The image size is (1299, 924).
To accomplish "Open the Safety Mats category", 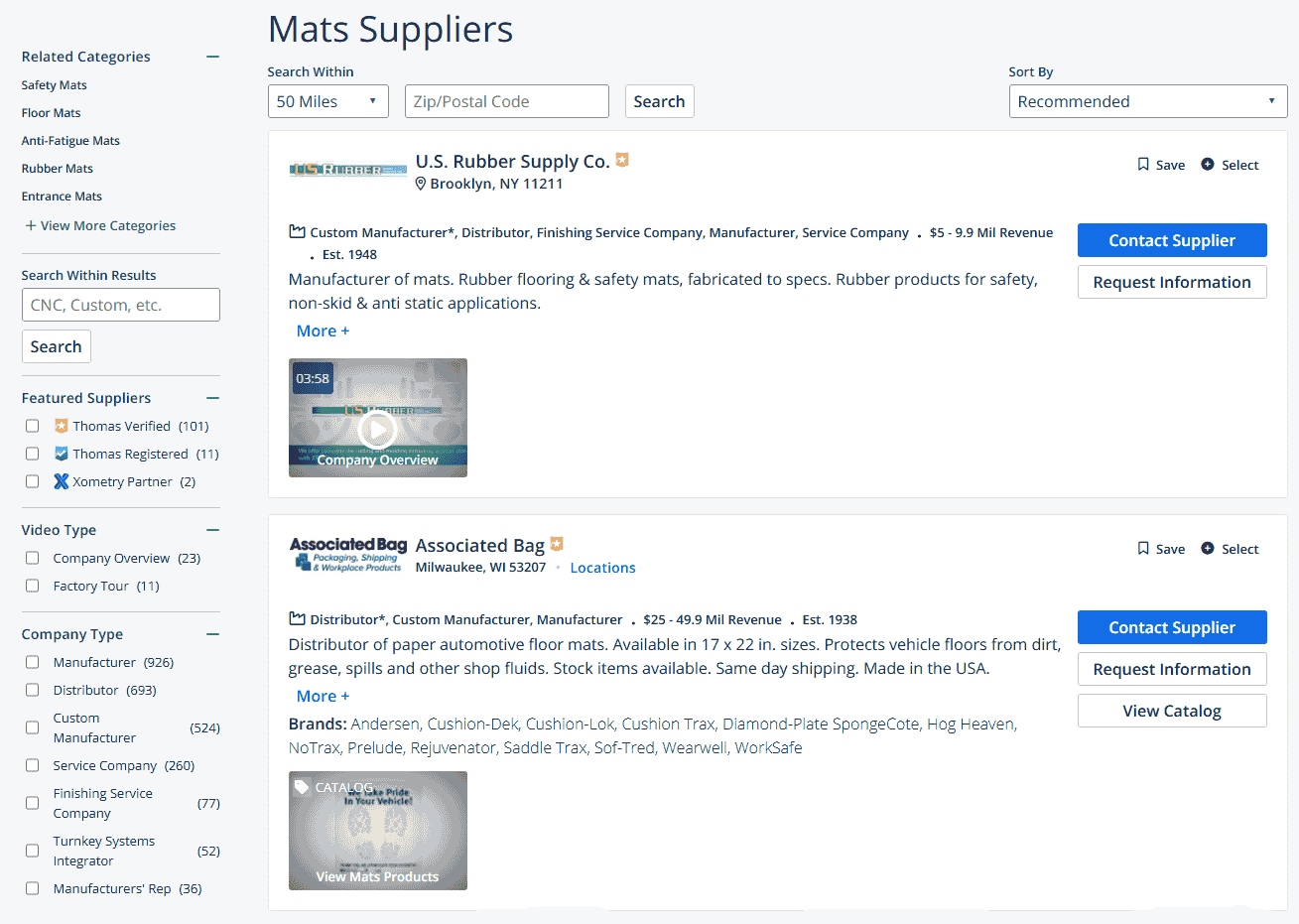I will tap(55, 85).
